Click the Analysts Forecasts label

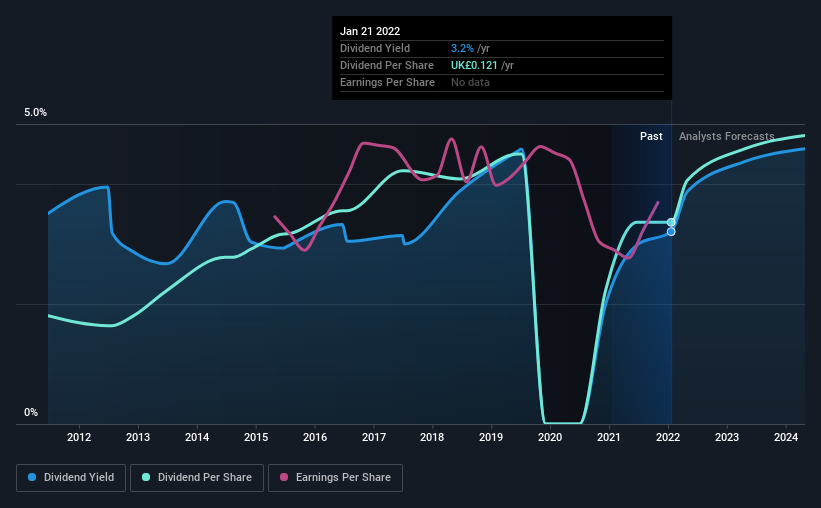click(727, 136)
